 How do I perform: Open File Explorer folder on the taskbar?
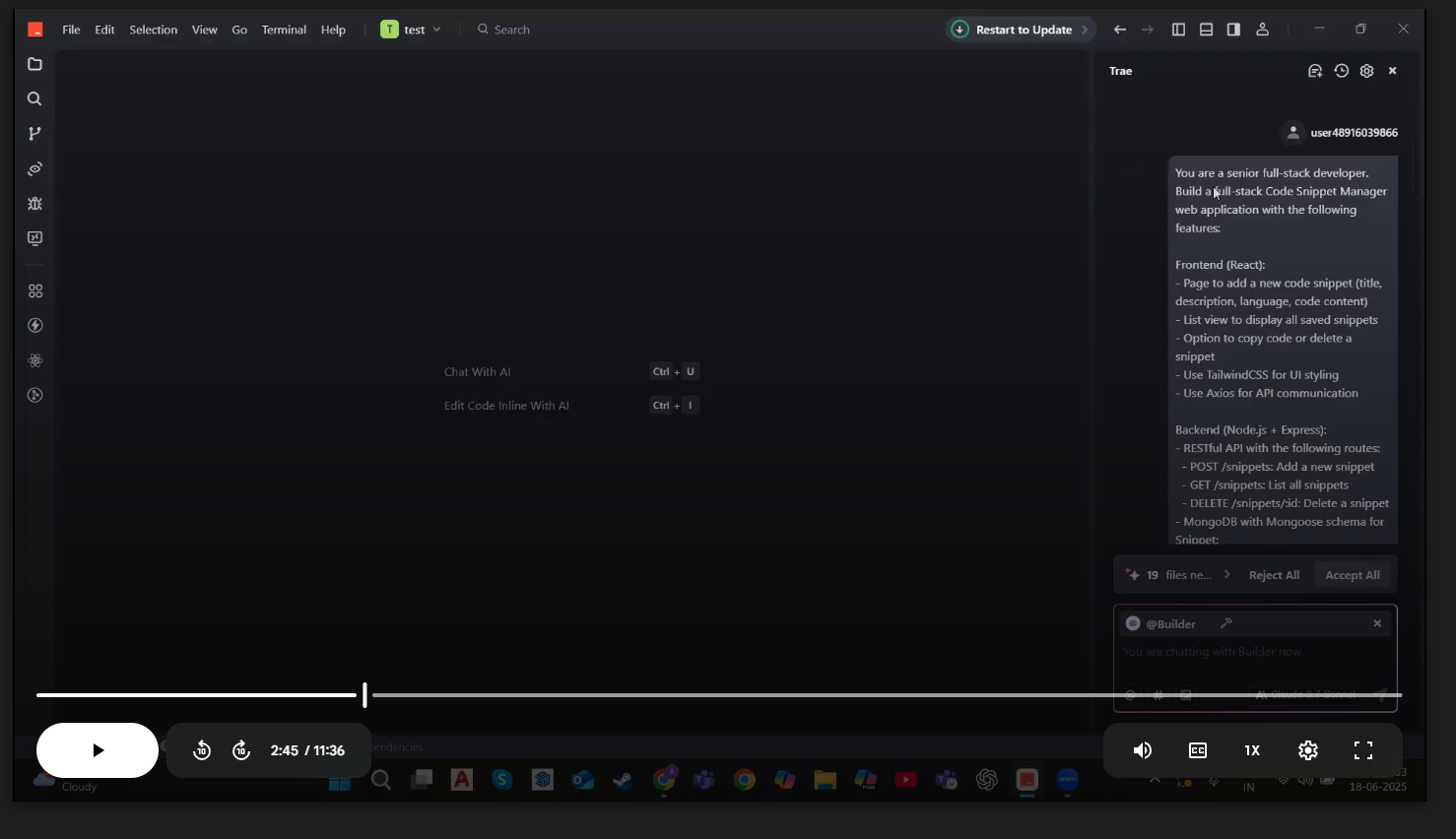coord(825,780)
